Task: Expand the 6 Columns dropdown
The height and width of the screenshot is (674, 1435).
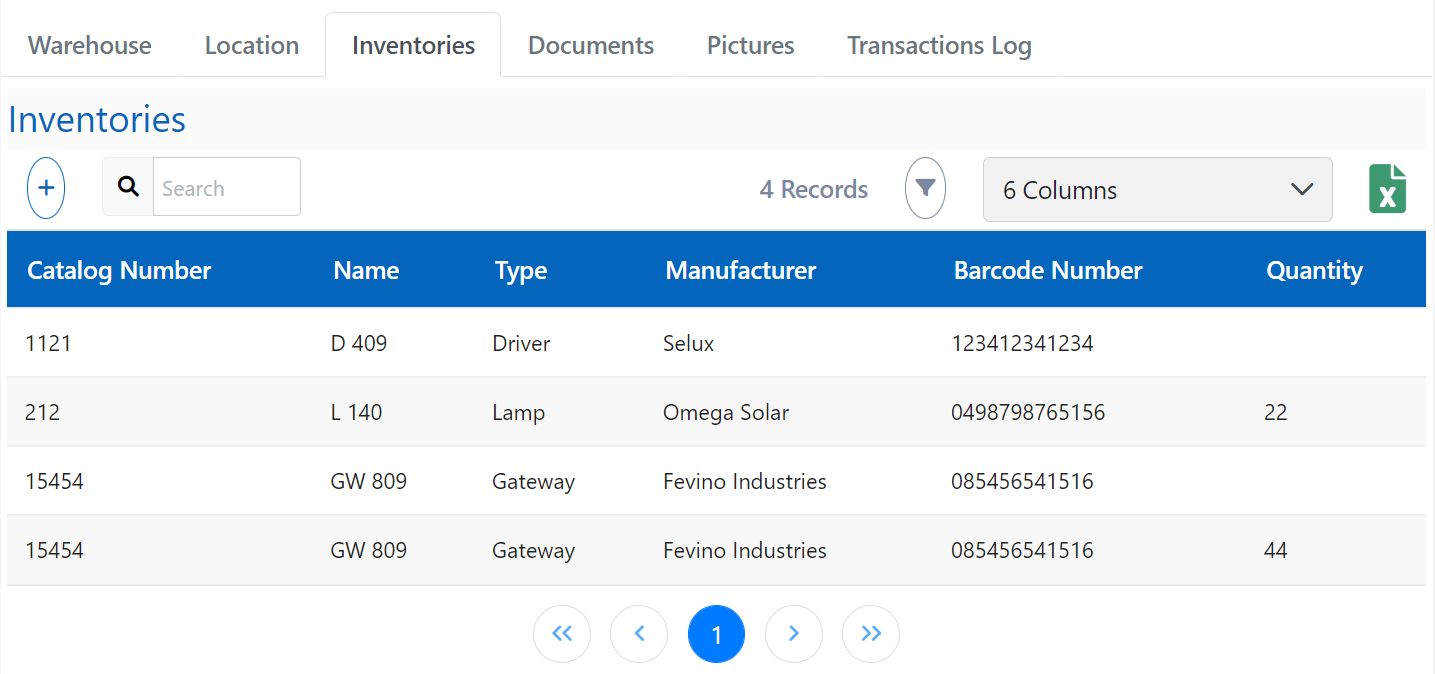Action: tap(1157, 190)
